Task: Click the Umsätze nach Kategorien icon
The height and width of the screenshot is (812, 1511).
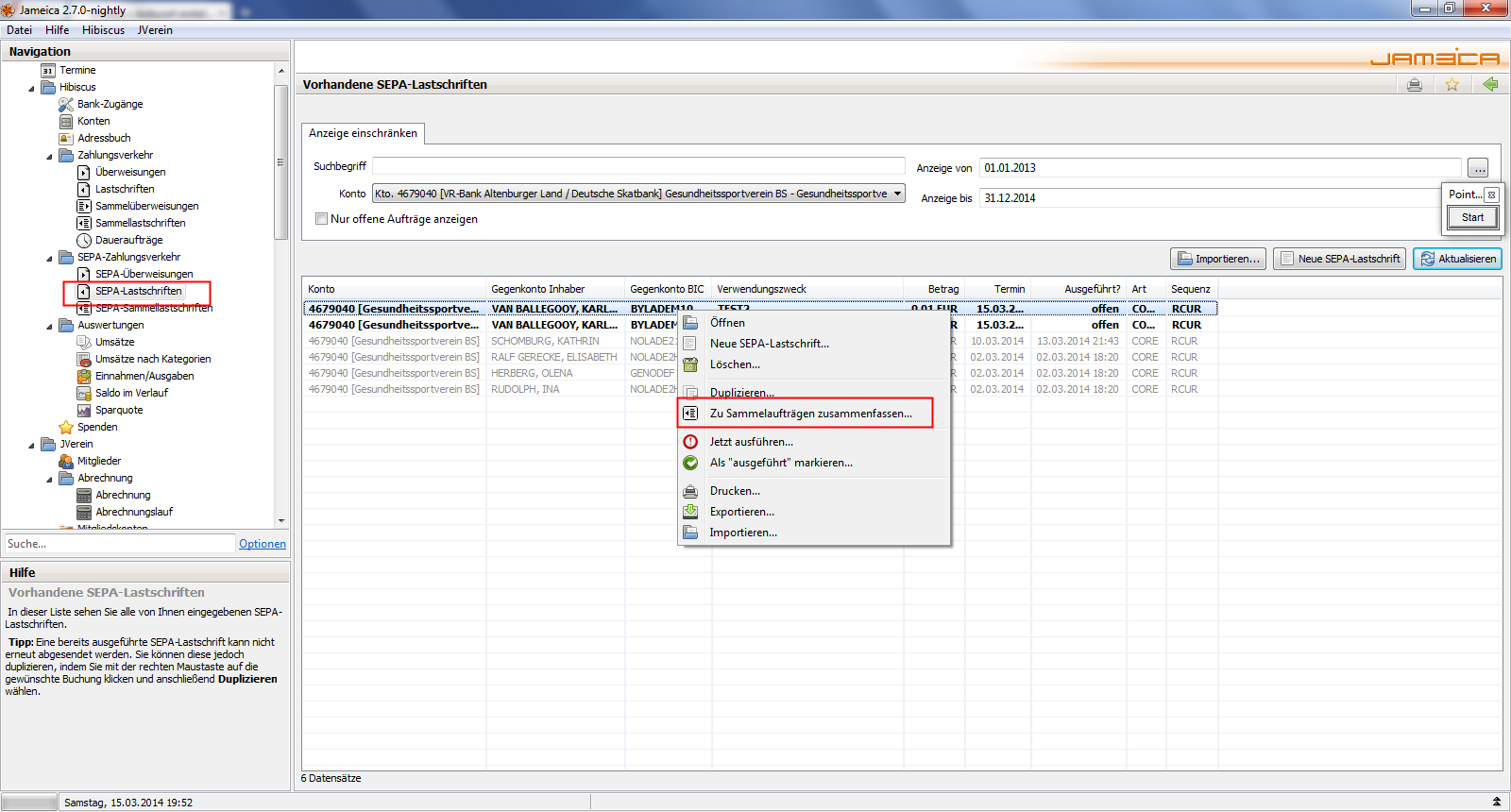Action: click(84, 359)
